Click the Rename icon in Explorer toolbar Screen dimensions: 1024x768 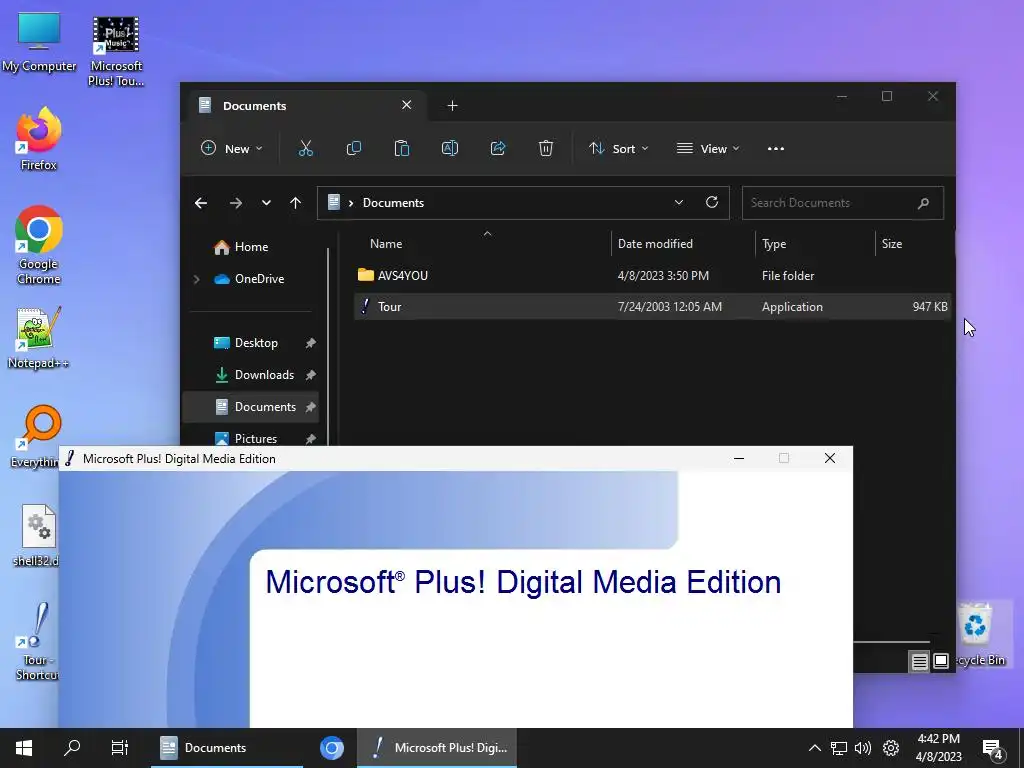click(450, 148)
